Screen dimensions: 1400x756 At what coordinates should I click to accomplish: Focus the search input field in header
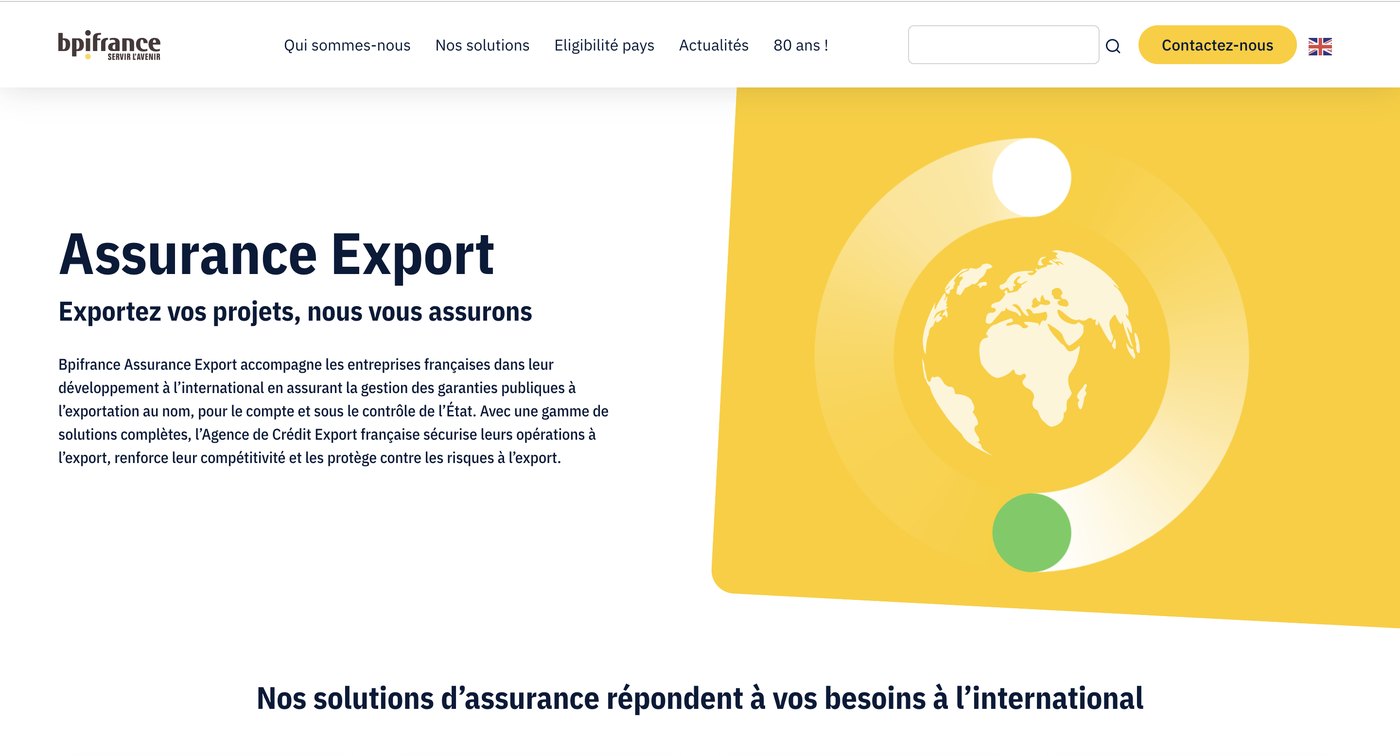point(1003,45)
